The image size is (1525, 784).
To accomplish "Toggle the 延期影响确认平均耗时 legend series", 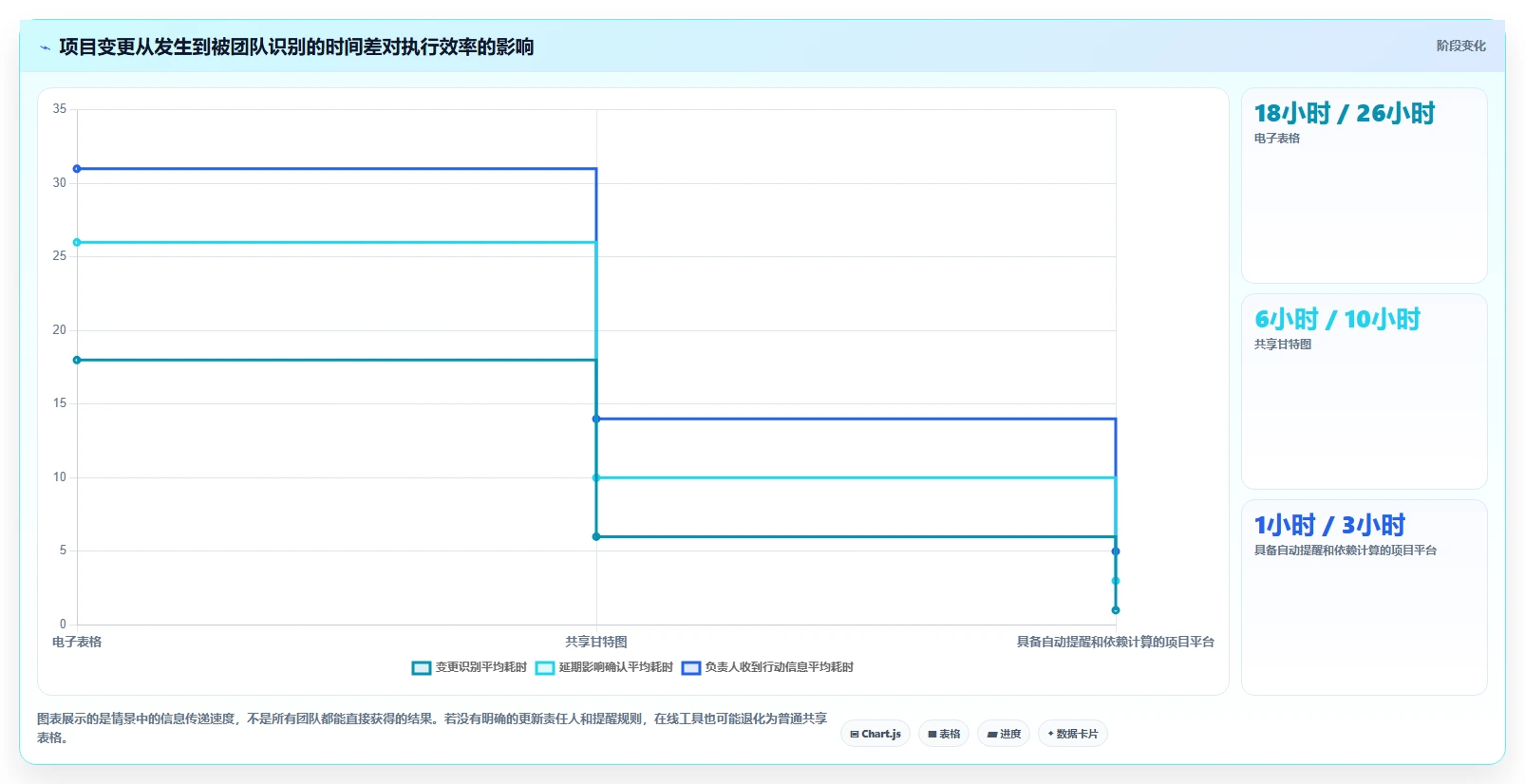I will coord(604,667).
